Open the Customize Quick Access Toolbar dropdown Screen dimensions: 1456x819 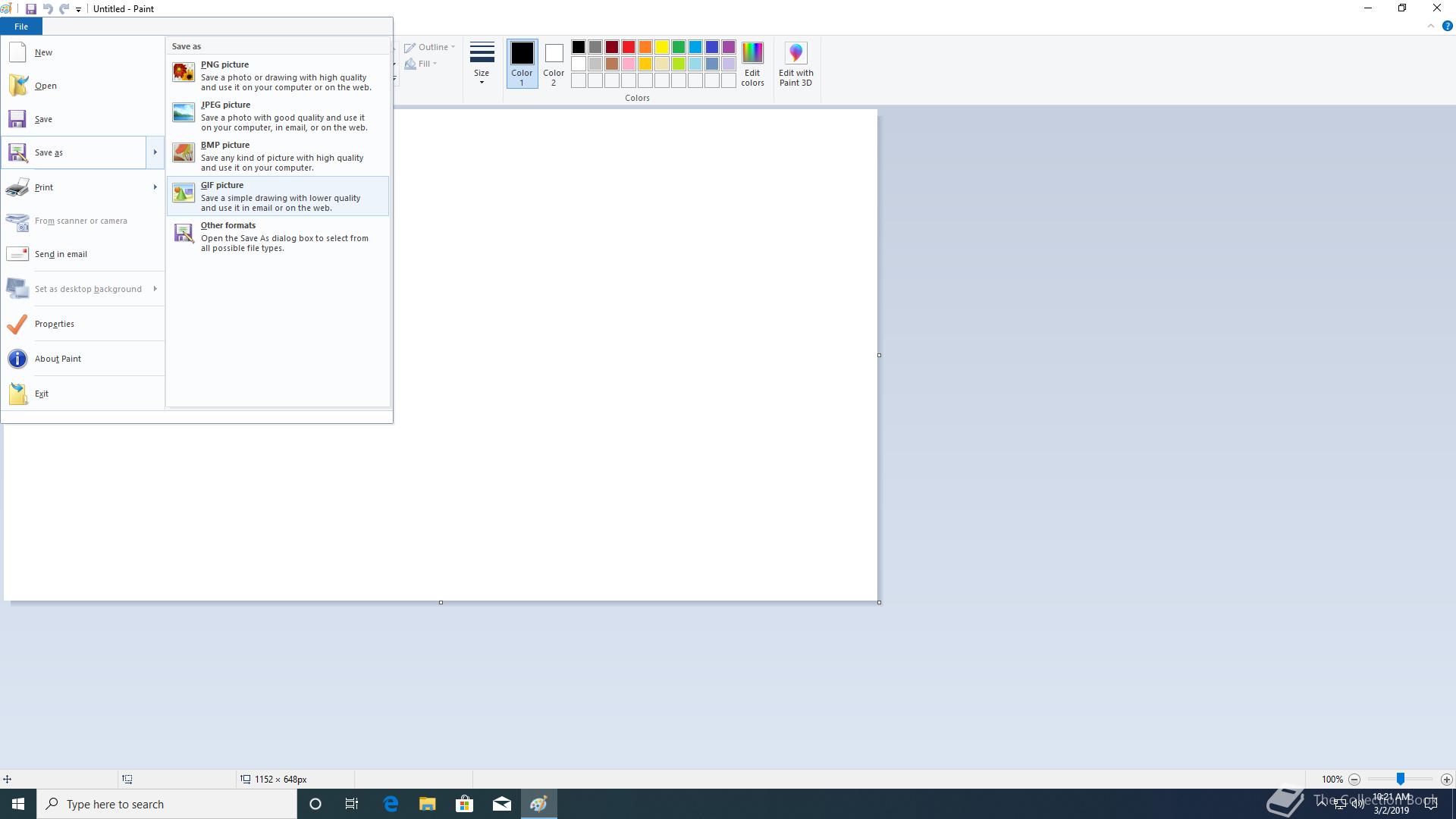pos(78,10)
